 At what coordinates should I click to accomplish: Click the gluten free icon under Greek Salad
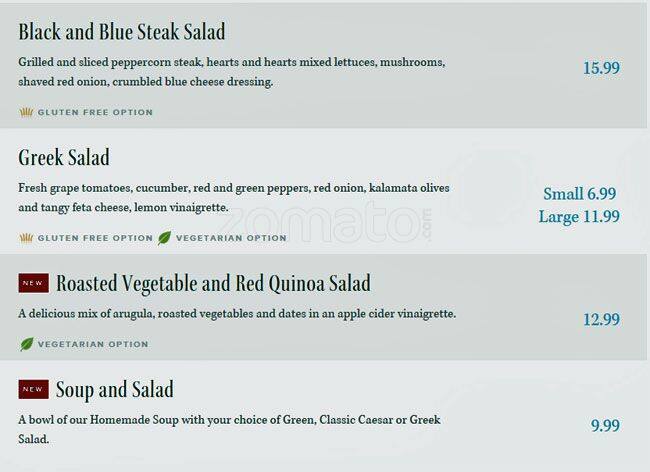pos(26,238)
